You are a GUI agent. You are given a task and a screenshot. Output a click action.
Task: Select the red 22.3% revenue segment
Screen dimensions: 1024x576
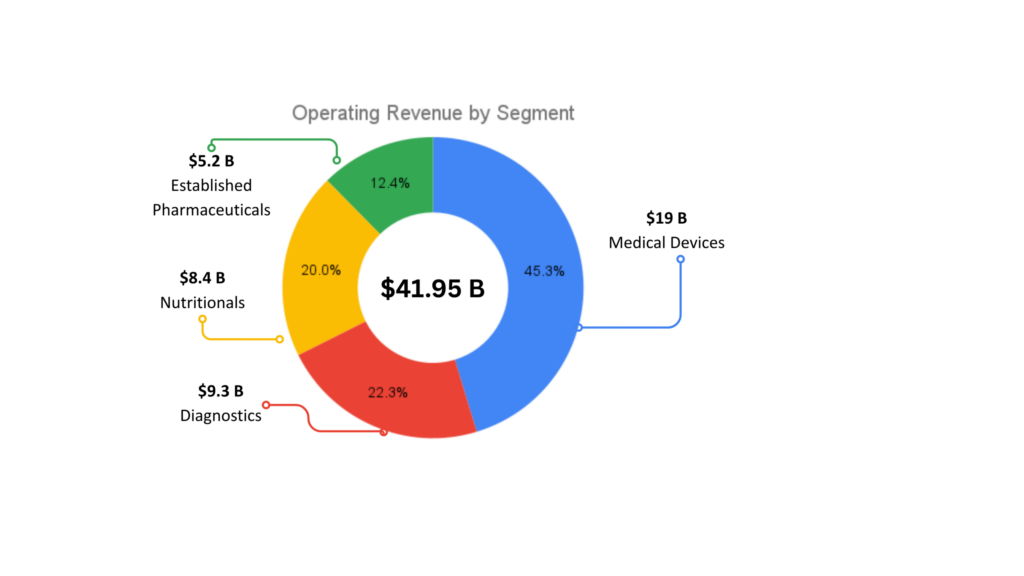tap(390, 392)
